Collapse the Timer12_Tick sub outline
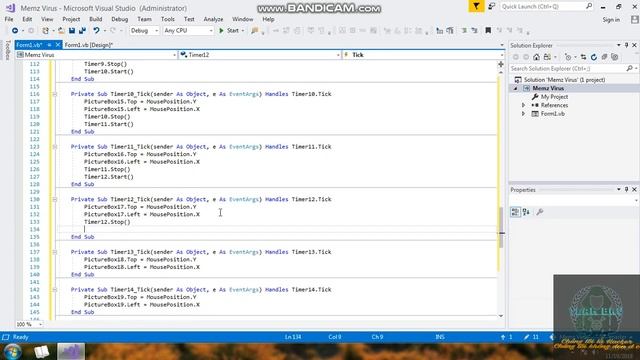Image resolution: width=640 pixels, height=360 pixels. (x=55, y=199)
